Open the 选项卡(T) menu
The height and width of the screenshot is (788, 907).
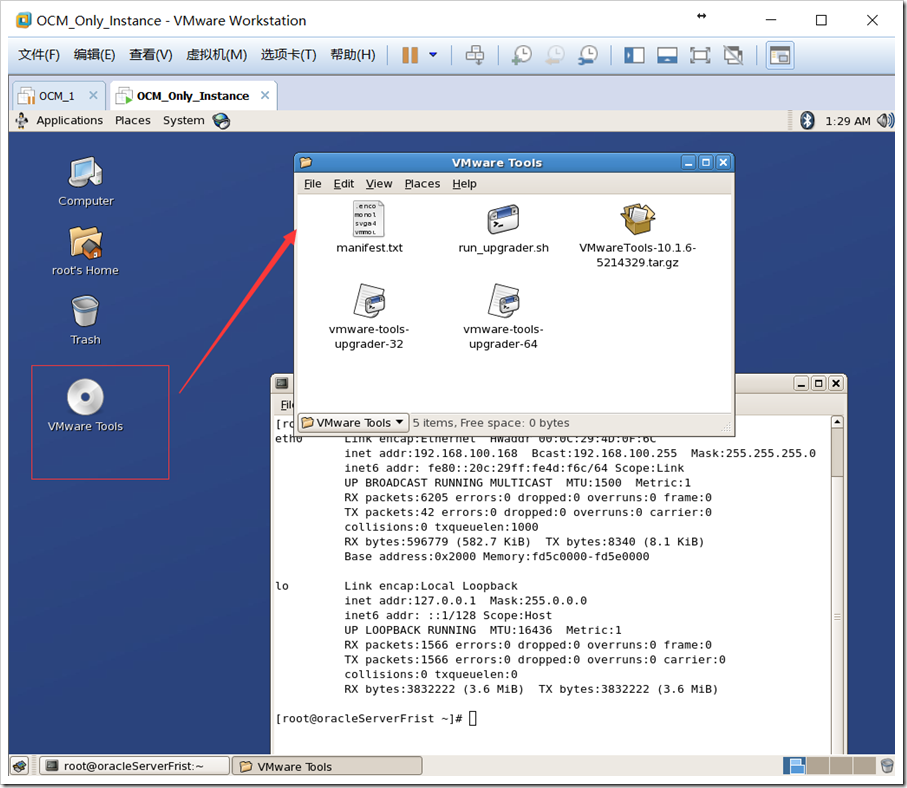tap(288, 55)
